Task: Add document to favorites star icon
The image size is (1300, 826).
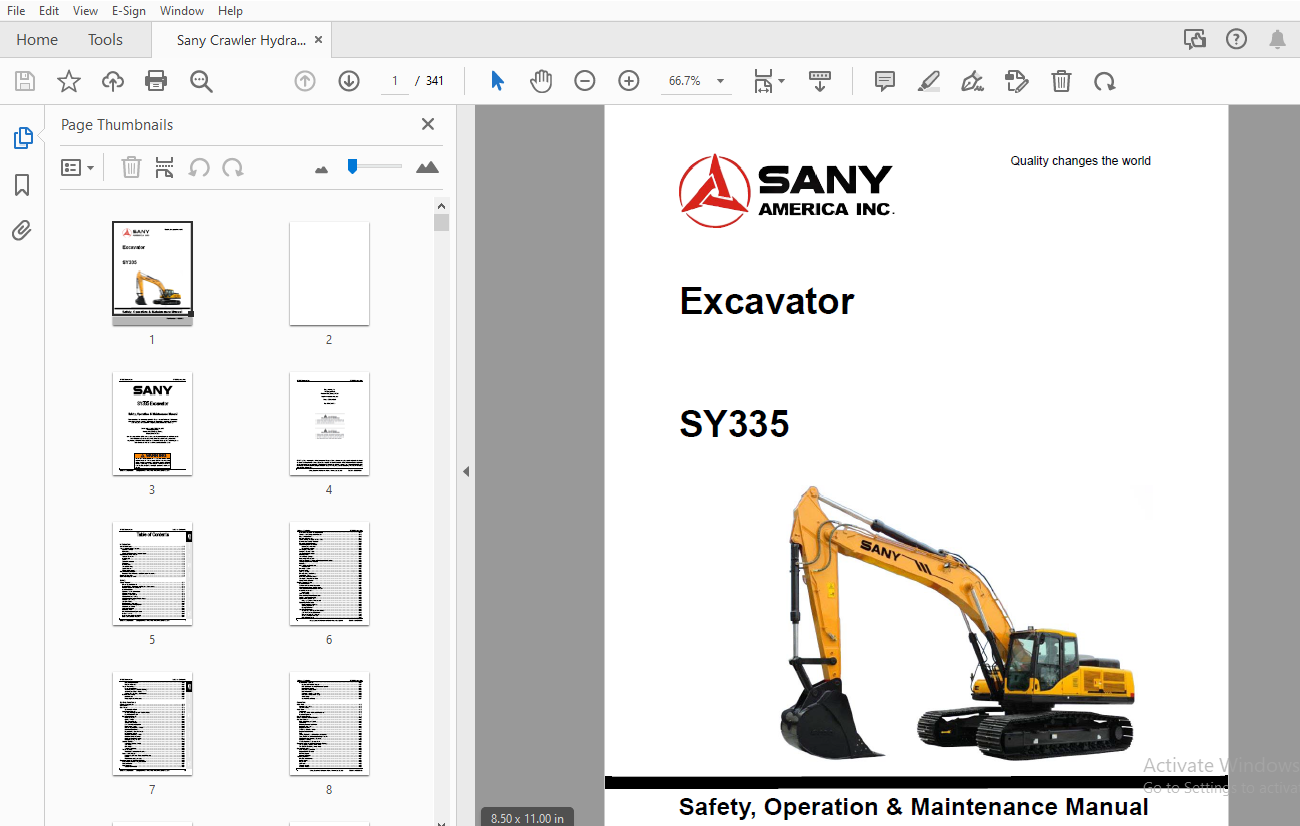Action: point(69,81)
